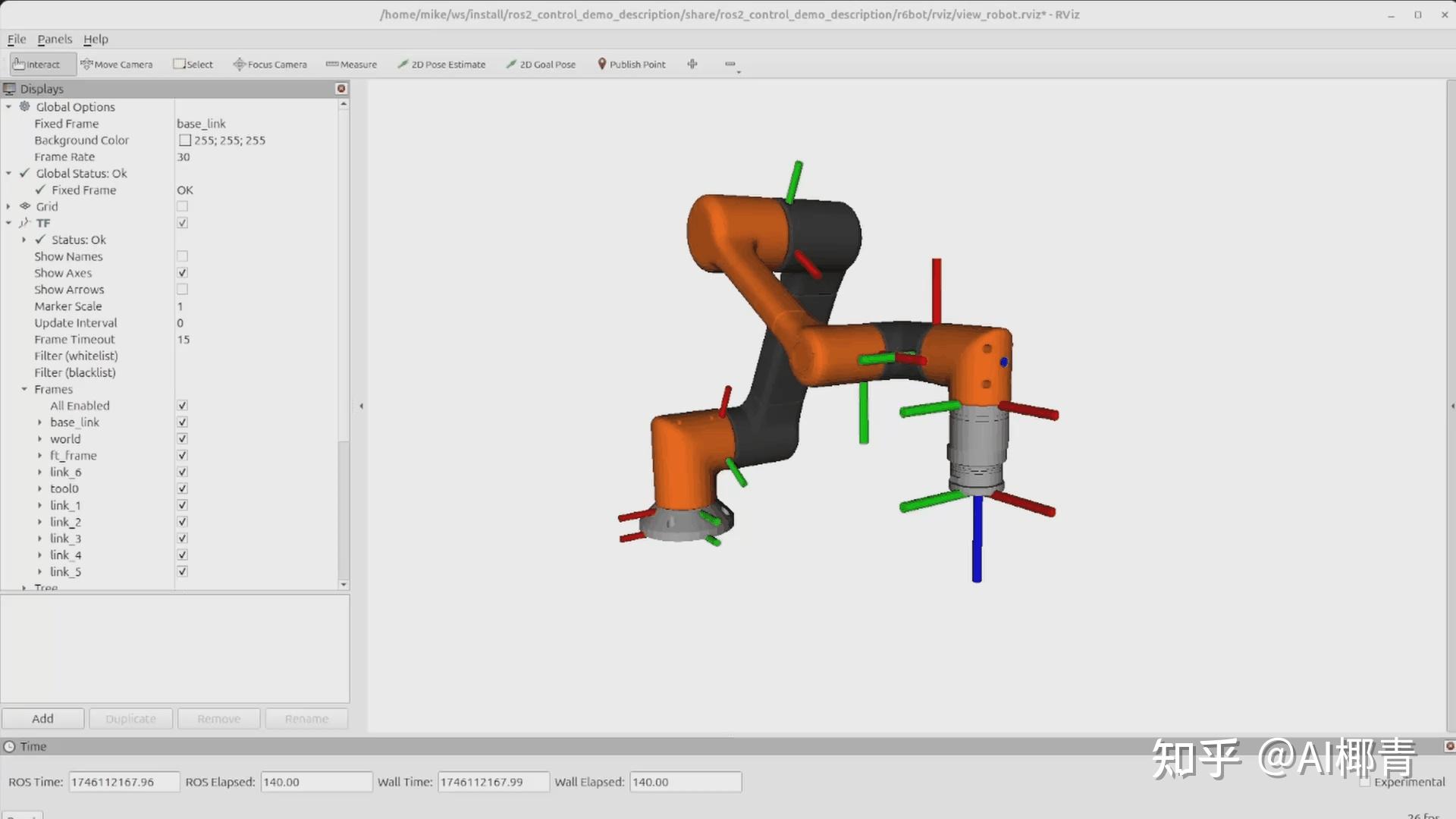Enable the Show Names checkbox
The image size is (1456, 819).
point(182,256)
